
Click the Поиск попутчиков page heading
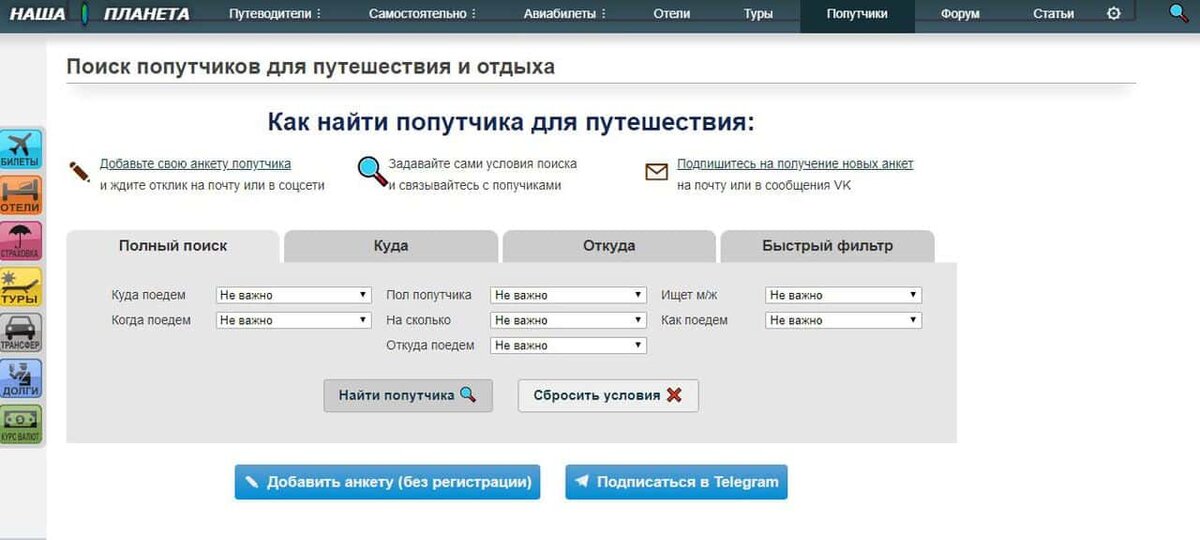click(x=310, y=67)
